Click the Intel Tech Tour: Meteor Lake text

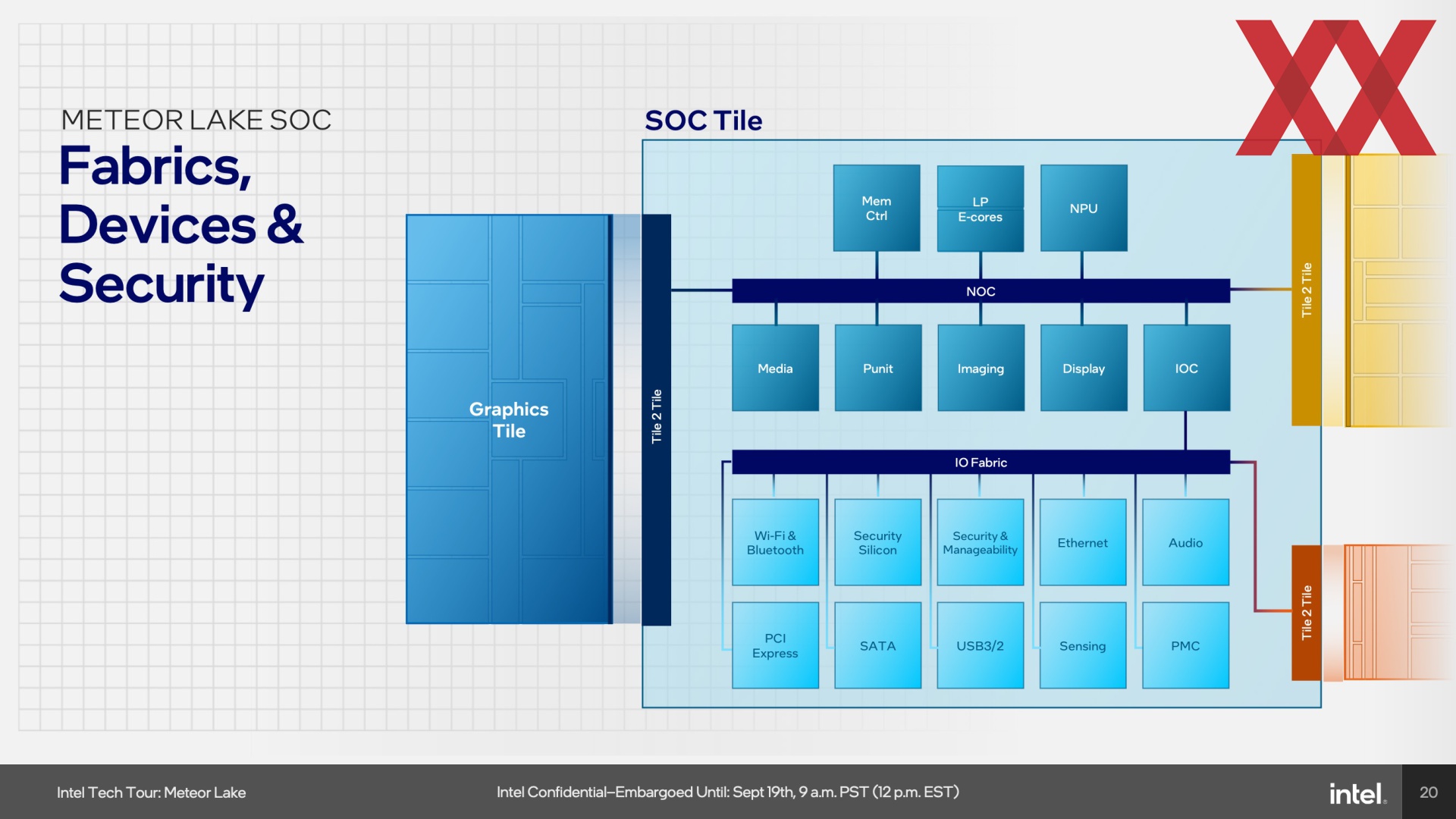151,792
